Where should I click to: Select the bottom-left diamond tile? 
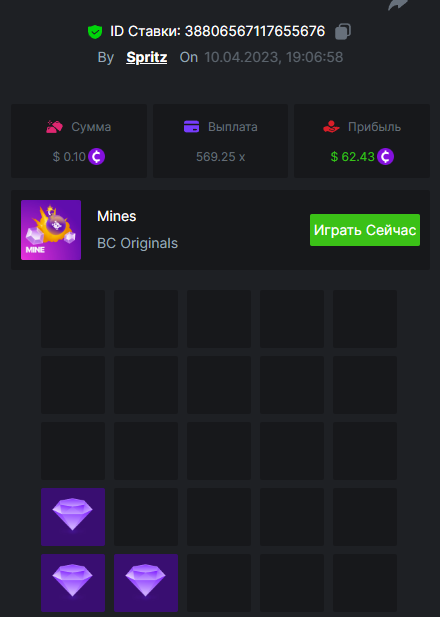73,583
